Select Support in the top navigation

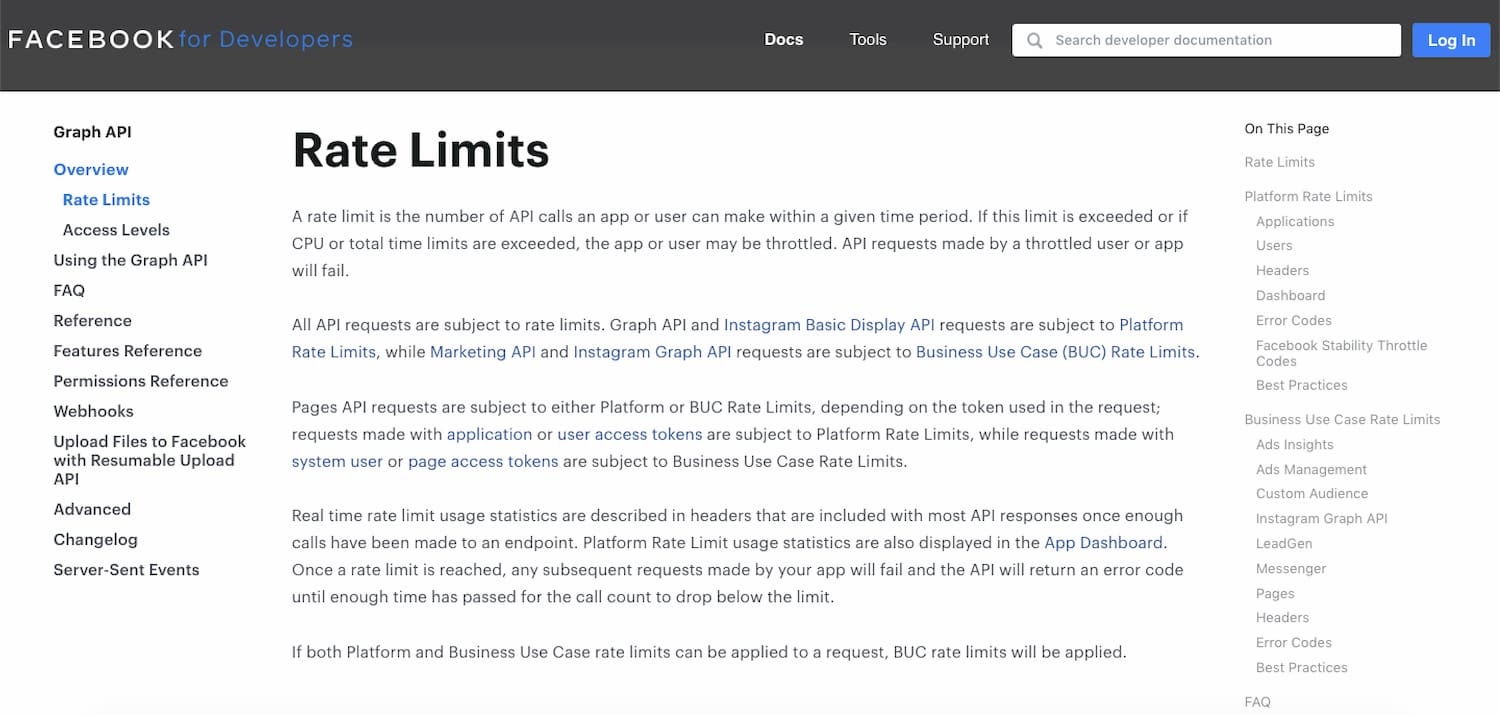pos(960,39)
